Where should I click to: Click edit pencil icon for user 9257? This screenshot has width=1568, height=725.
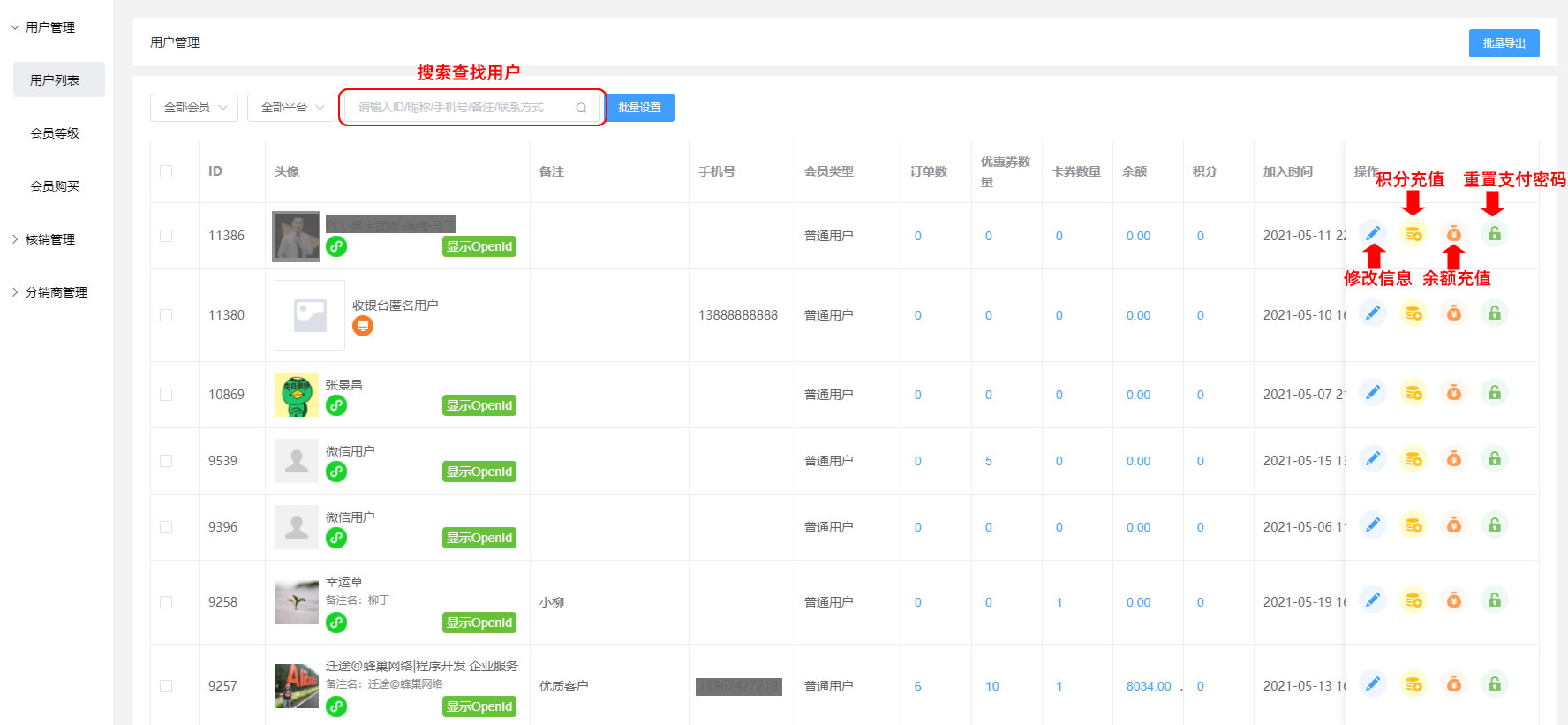tap(1373, 684)
